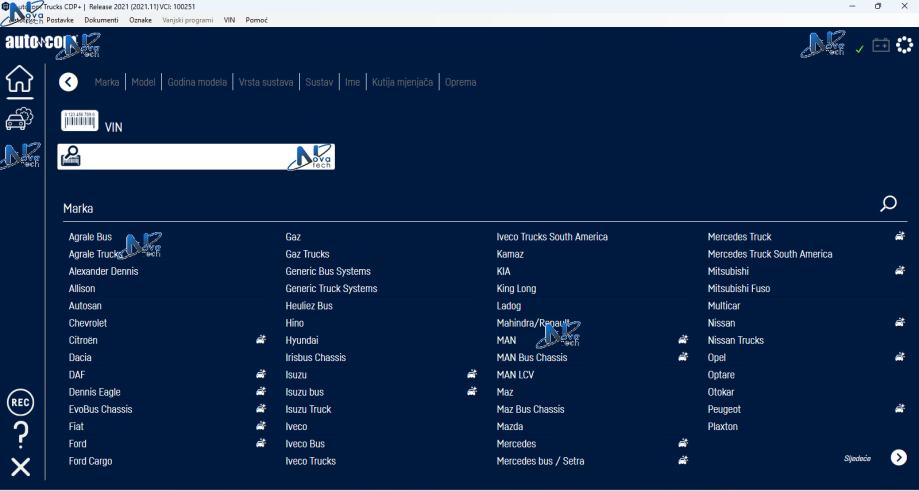Click the battery status icon
This screenshot has width=919, height=491.
coord(881,45)
